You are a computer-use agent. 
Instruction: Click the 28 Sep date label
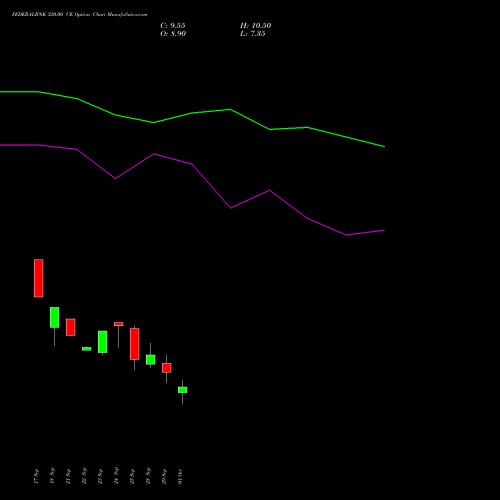[x=148, y=476]
